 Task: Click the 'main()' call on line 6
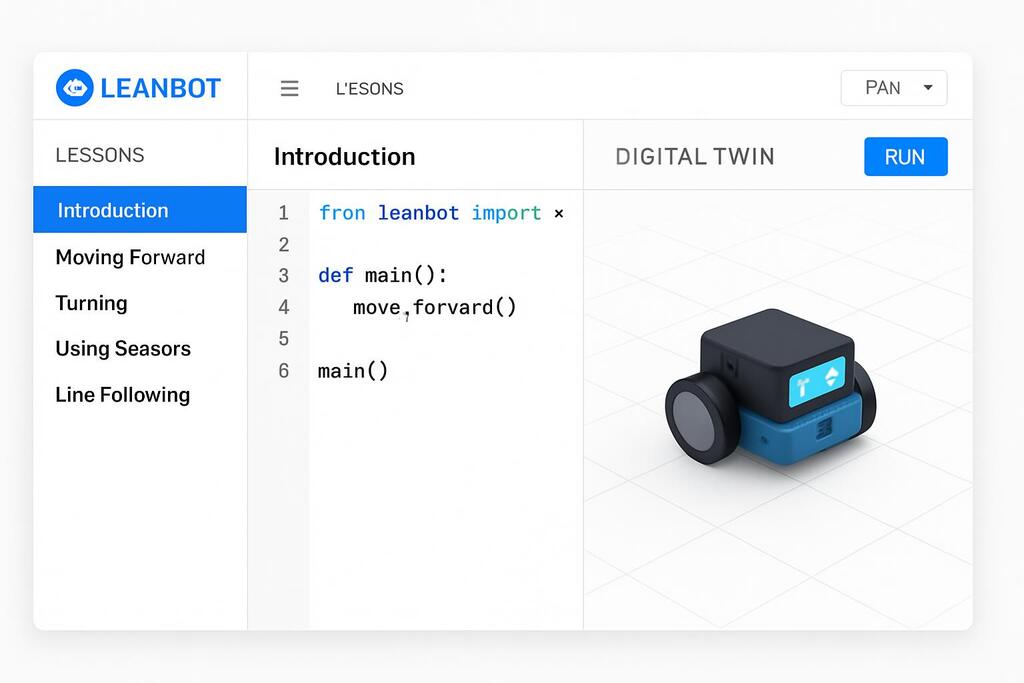coord(353,371)
